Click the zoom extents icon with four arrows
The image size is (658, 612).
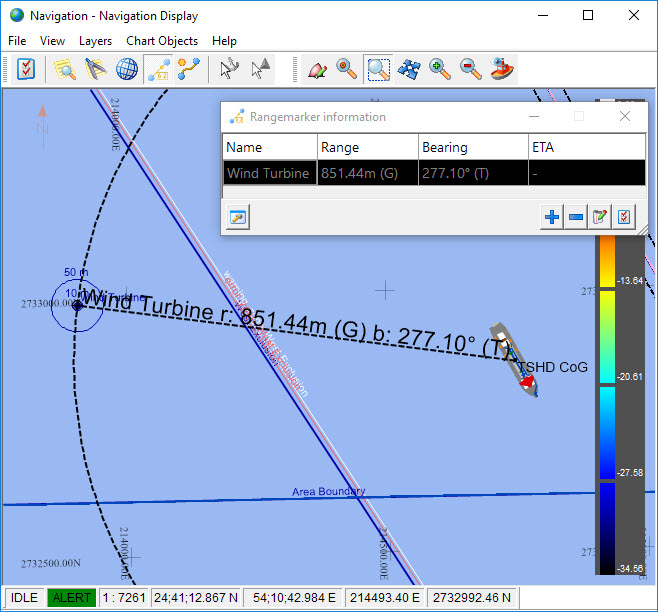point(408,69)
